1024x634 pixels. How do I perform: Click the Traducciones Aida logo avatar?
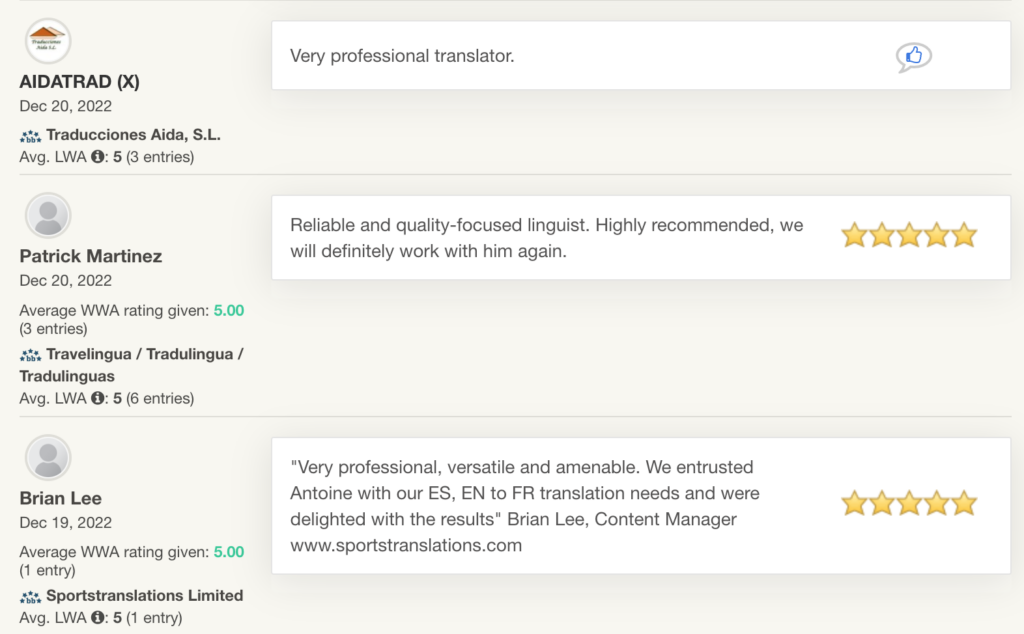pyautogui.click(x=47, y=41)
